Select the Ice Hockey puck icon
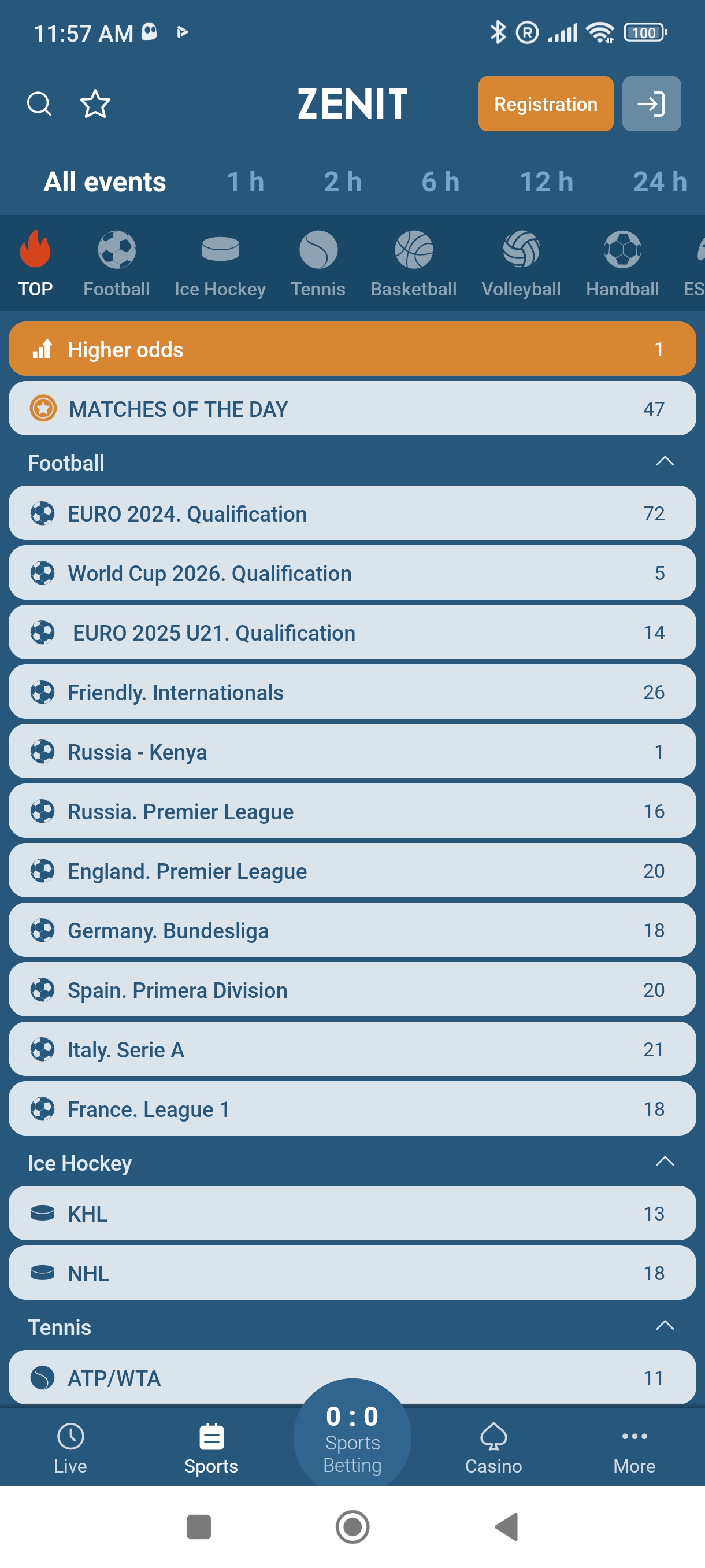The height and width of the screenshot is (1568, 705). pos(220,250)
